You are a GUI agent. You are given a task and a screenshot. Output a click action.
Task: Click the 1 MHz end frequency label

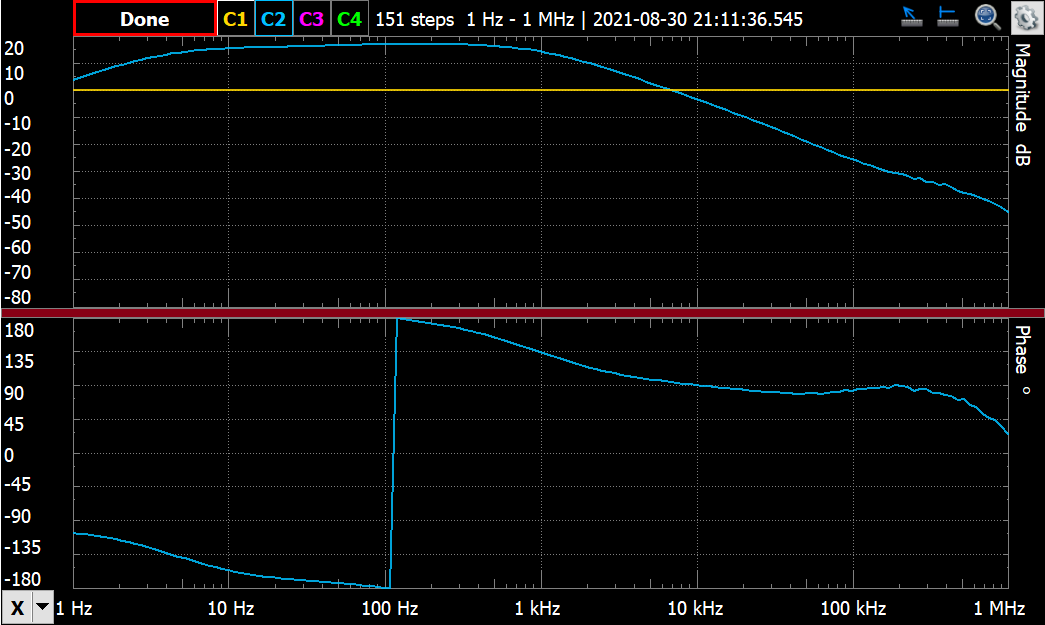(999, 608)
